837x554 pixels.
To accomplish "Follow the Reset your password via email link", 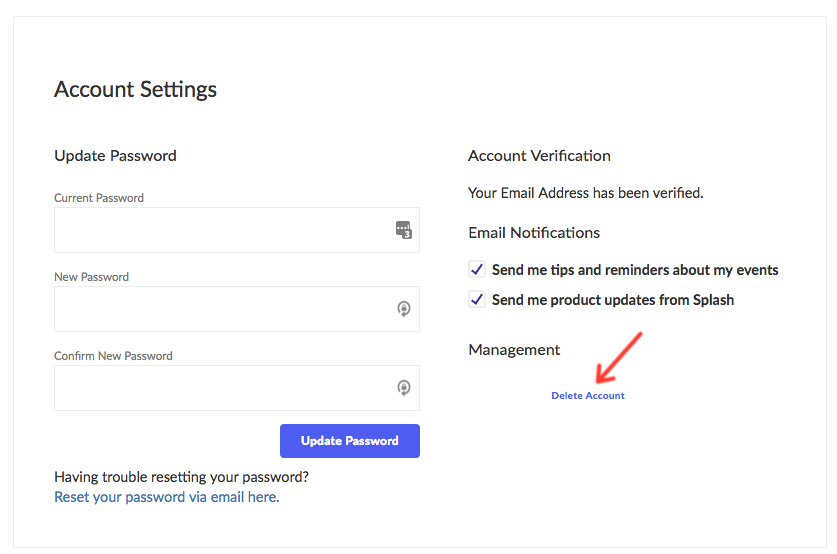I will tap(167, 497).
